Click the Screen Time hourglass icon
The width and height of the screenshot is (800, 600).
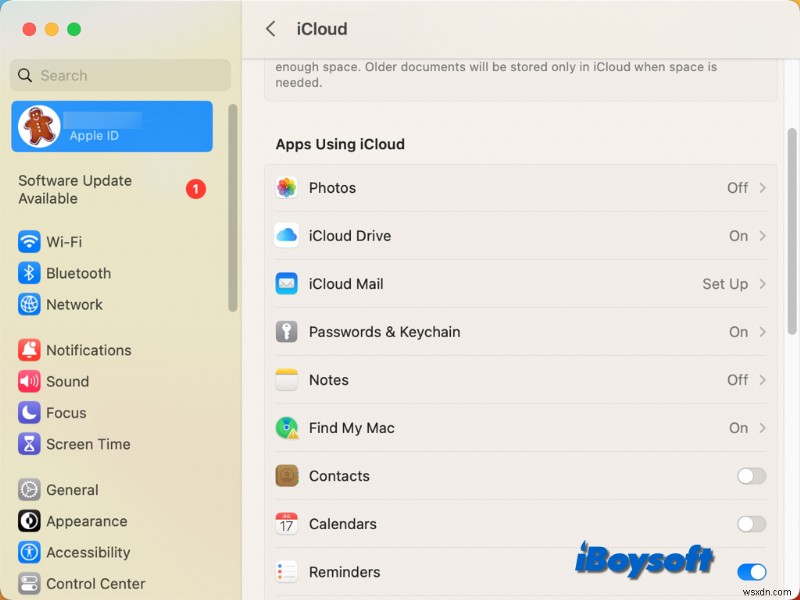coord(29,444)
